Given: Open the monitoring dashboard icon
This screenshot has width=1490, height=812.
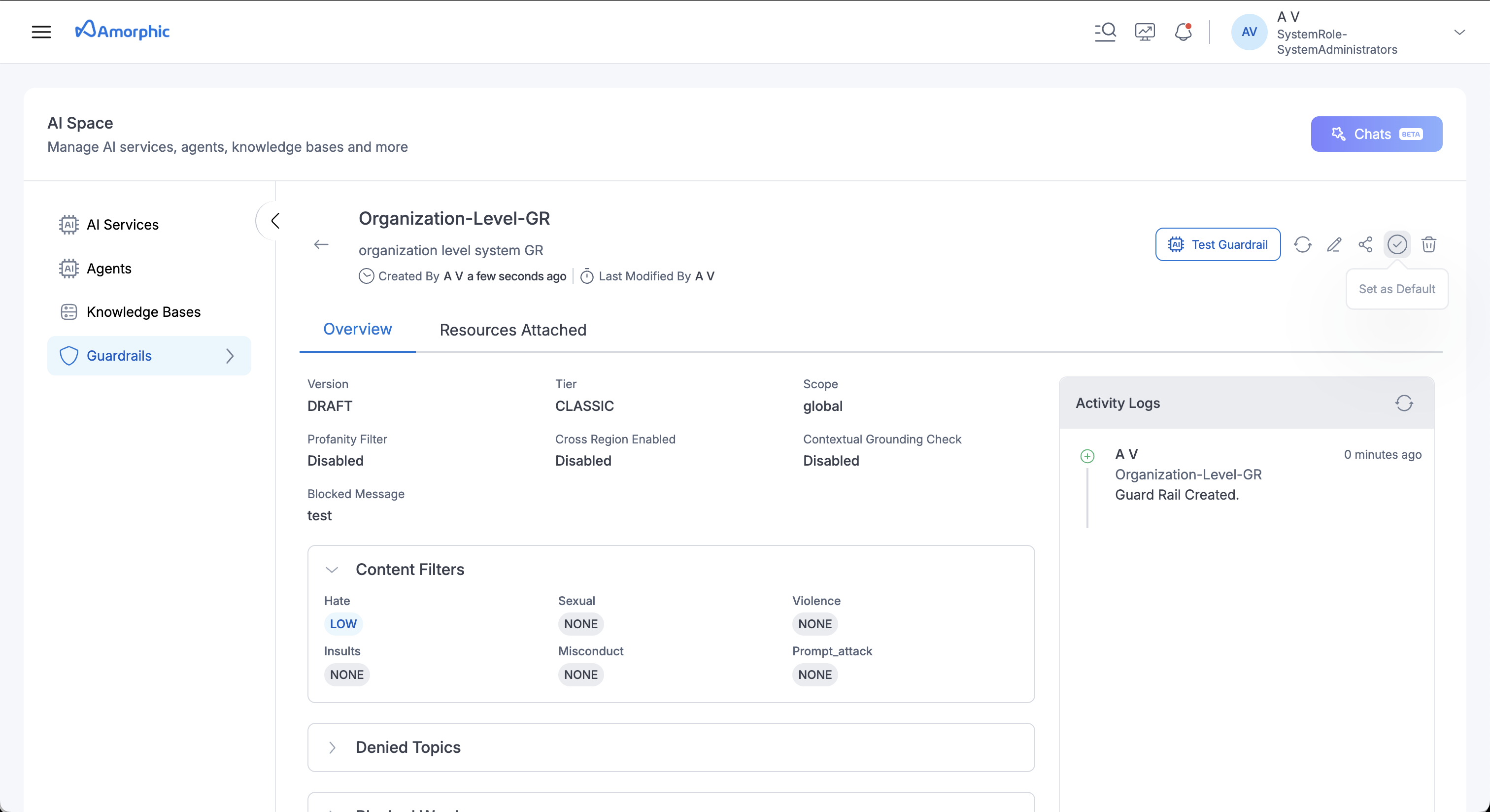Looking at the screenshot, I should 1145,32.
